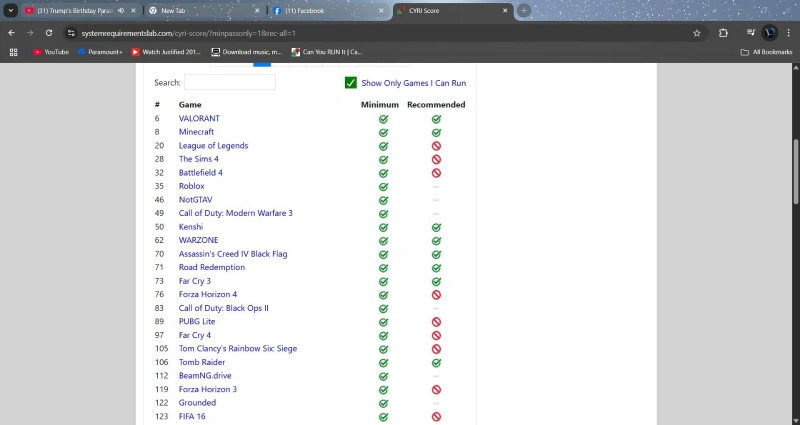Click the Show Only Games I Can Run label
Image resolution: width=800 pixels, height=425 pixels.
(414, 83)
